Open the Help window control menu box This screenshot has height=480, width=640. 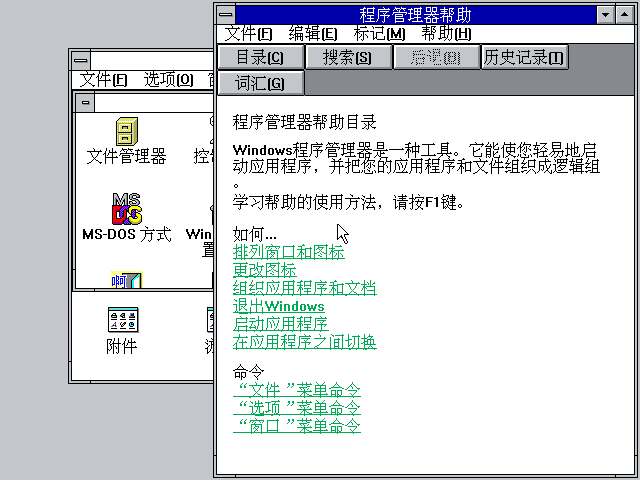tap(226, 15)
